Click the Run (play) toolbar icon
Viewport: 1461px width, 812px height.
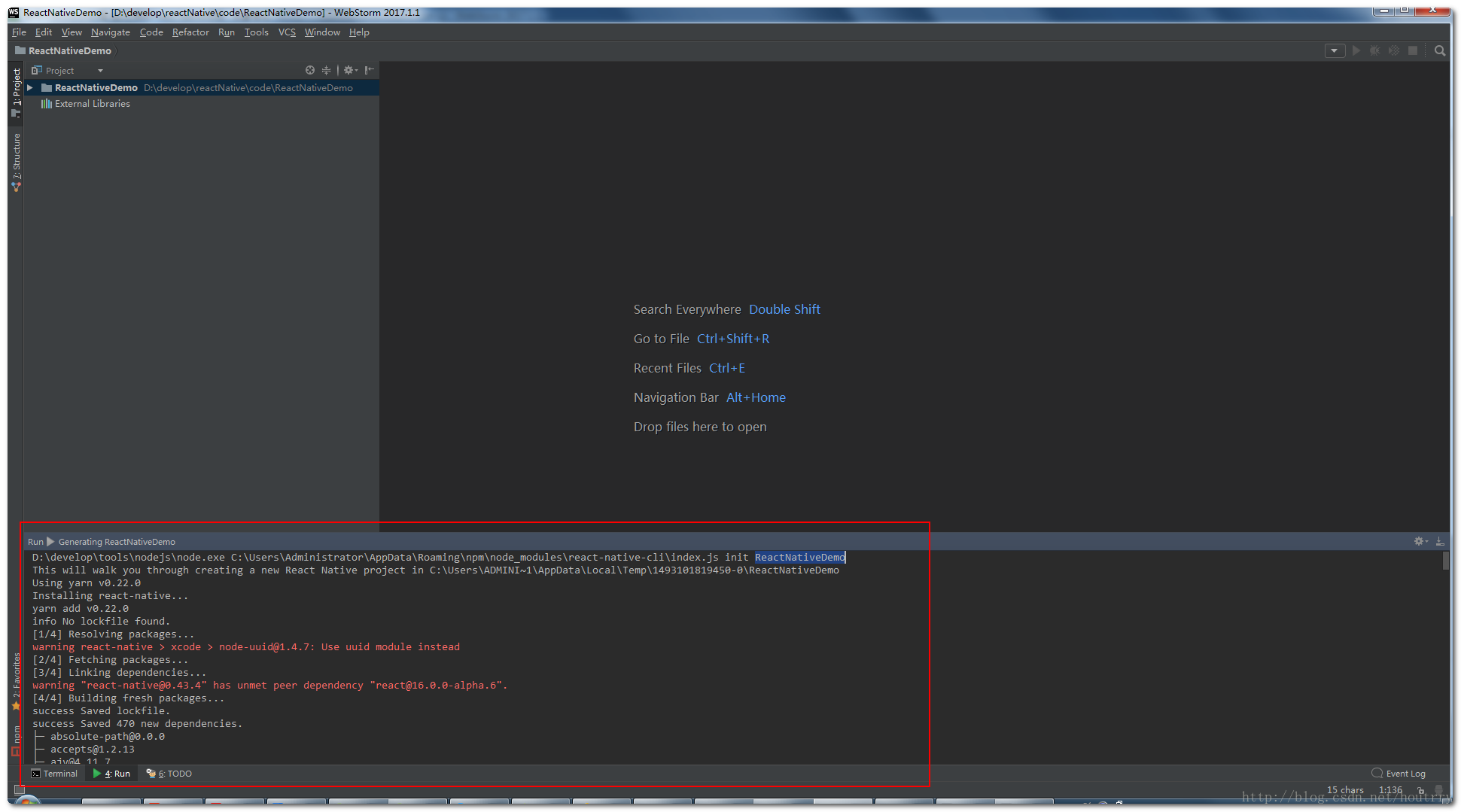1356,50
